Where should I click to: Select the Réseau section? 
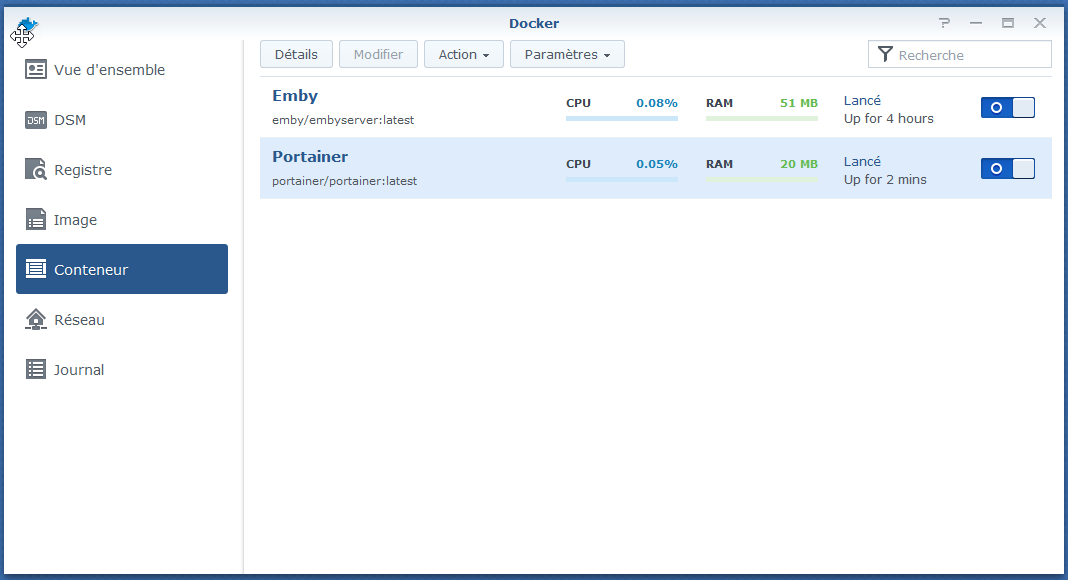coord(122,319)
